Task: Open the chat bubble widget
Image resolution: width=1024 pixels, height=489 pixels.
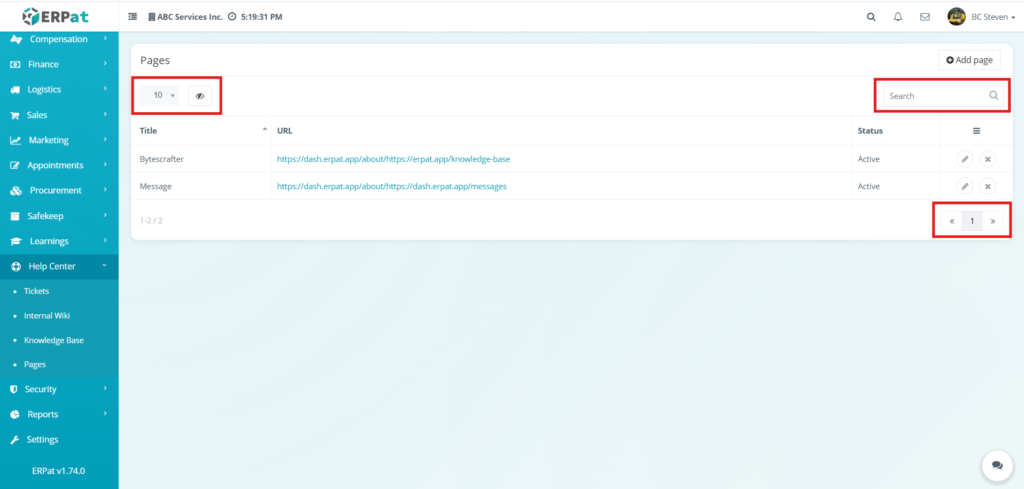Action: [996, 465]
